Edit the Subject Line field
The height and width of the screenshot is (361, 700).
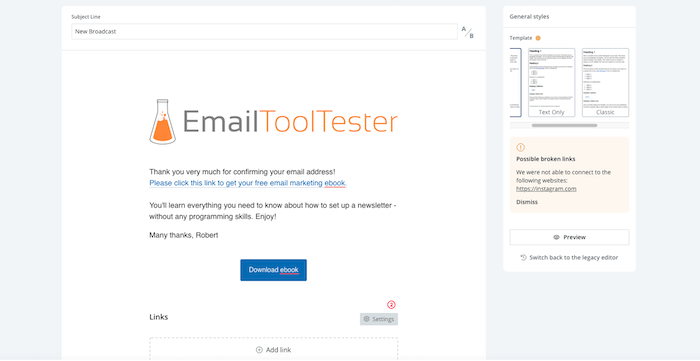coord(264,32)
